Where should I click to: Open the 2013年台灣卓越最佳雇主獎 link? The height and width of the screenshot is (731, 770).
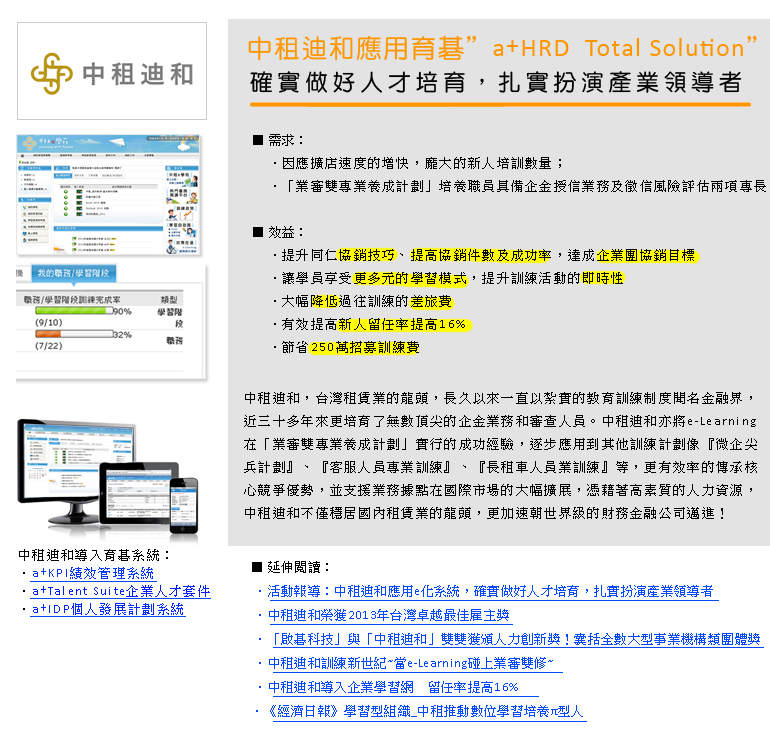(389, 615)
